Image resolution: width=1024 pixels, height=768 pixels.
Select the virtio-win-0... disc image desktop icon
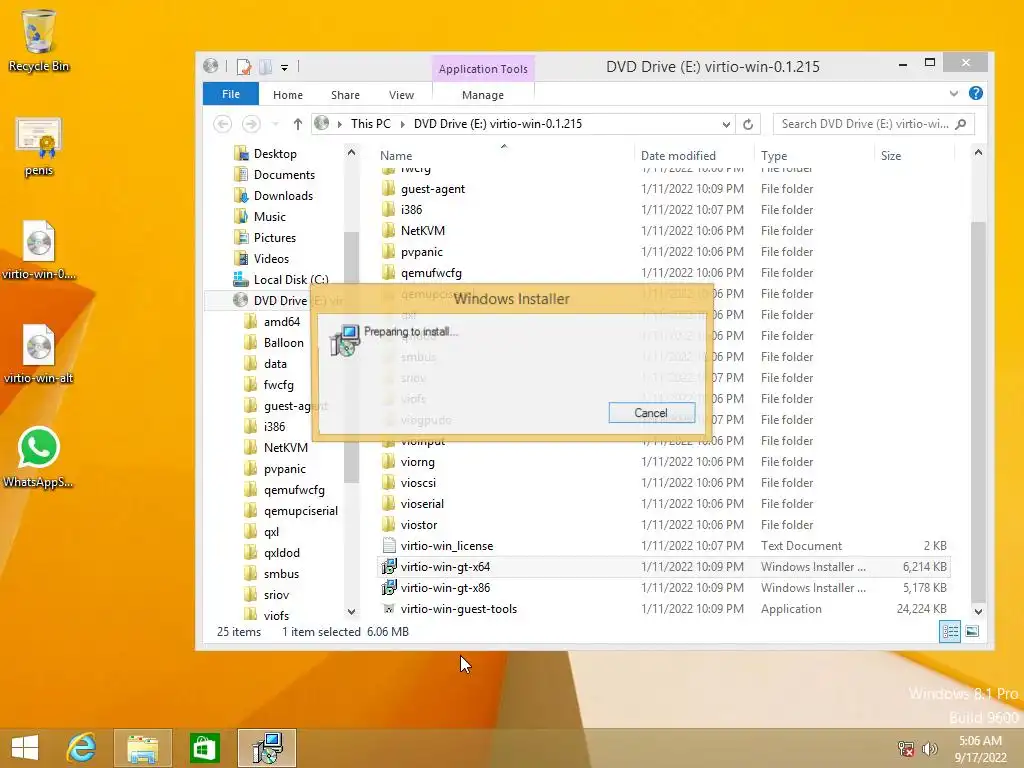click(39, 250)
